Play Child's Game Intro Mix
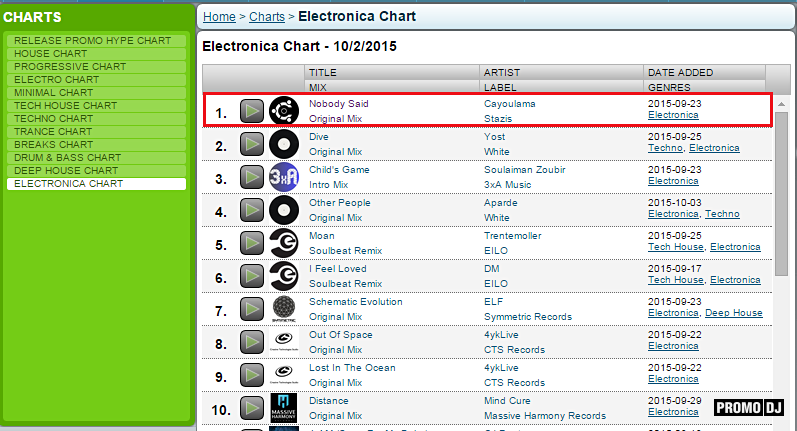Screen dimensions: 797x431 (252, 177)
